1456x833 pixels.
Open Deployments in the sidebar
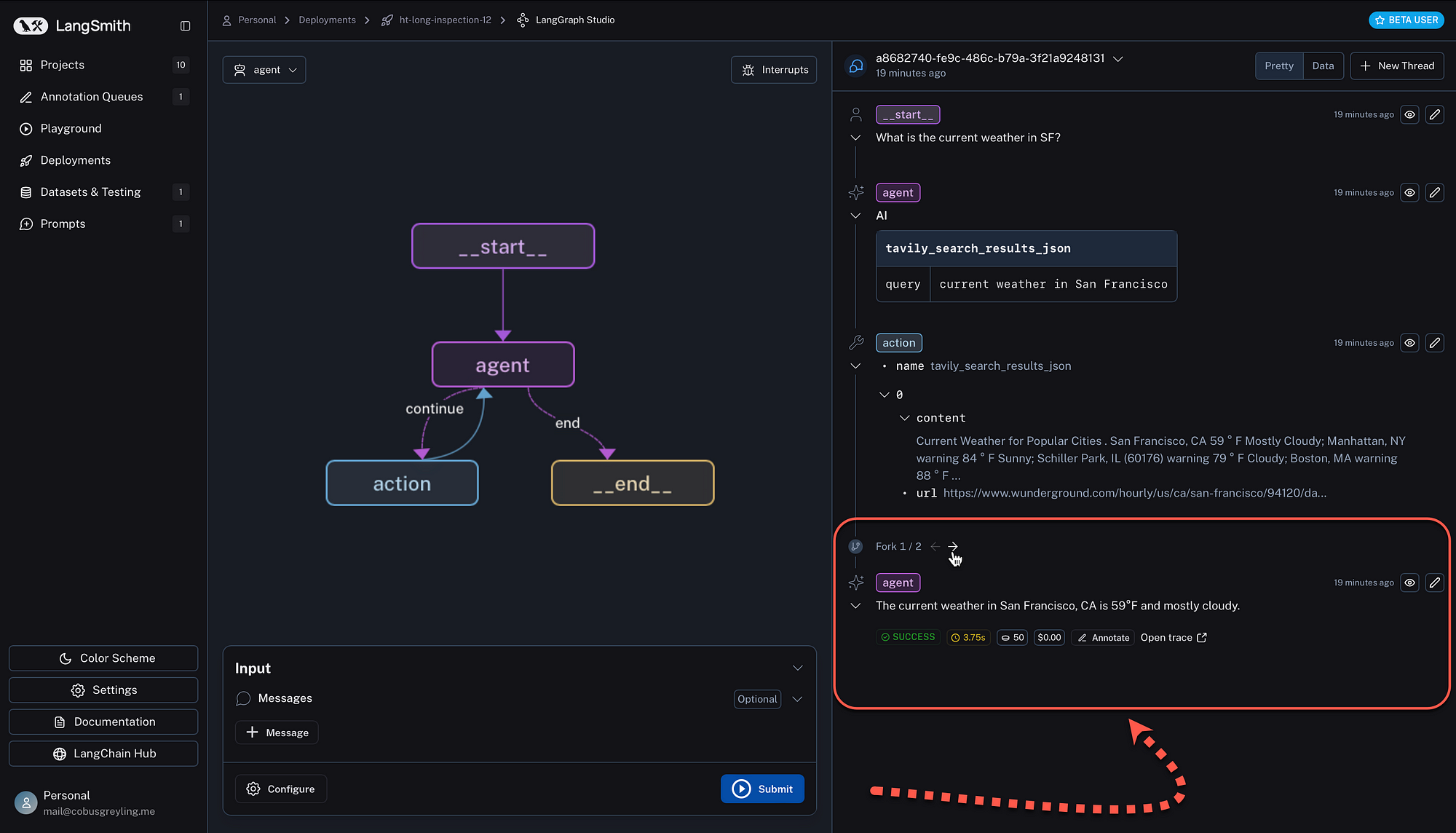tap(76, 160)
